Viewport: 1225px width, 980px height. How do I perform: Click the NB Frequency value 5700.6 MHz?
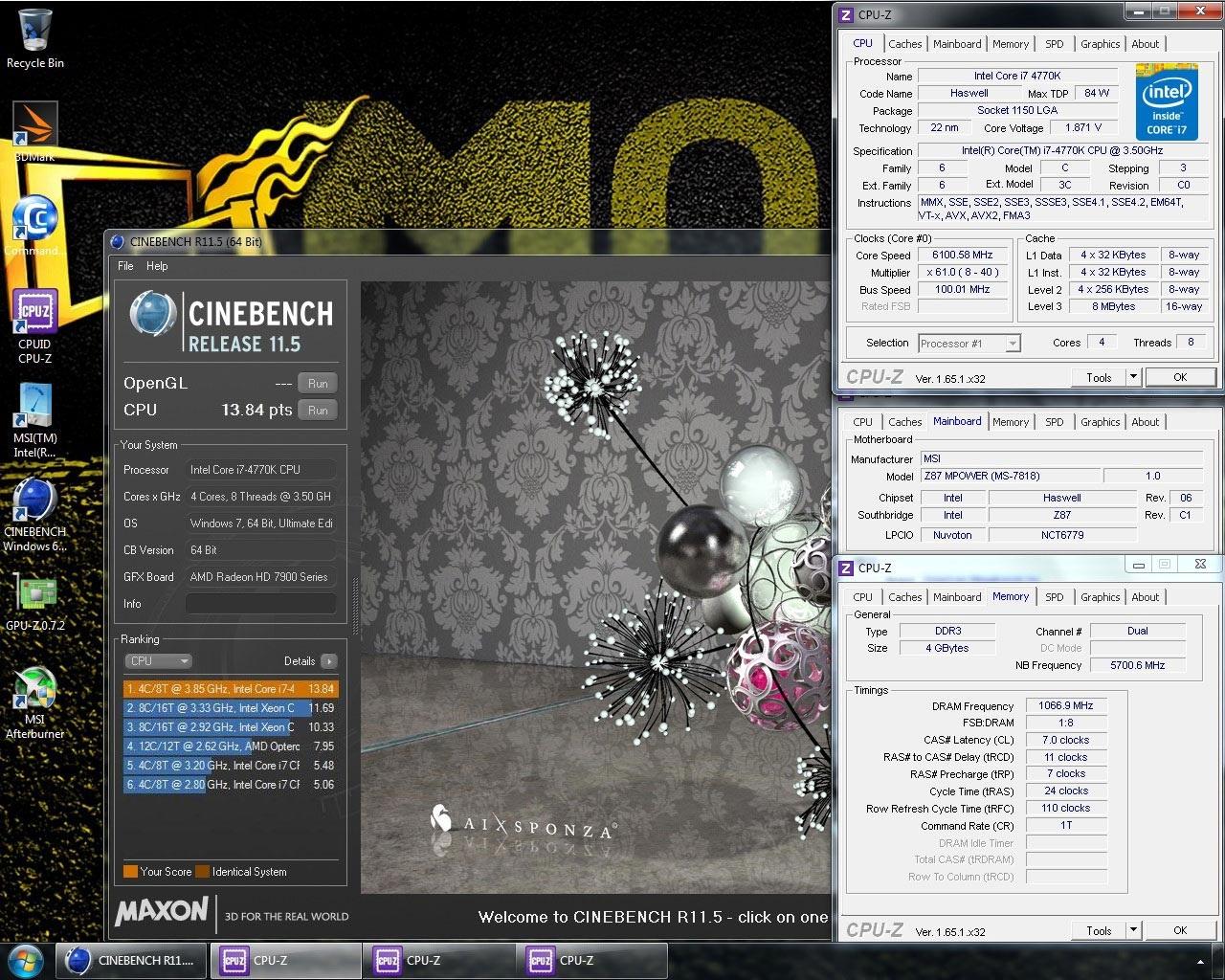(x=1138, y=665)
